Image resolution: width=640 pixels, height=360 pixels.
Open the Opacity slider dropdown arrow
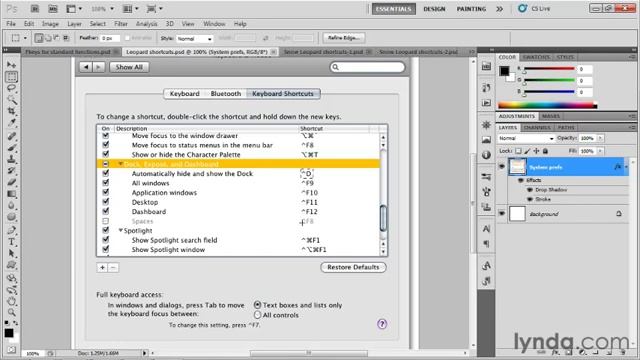(x=600, y=138)
